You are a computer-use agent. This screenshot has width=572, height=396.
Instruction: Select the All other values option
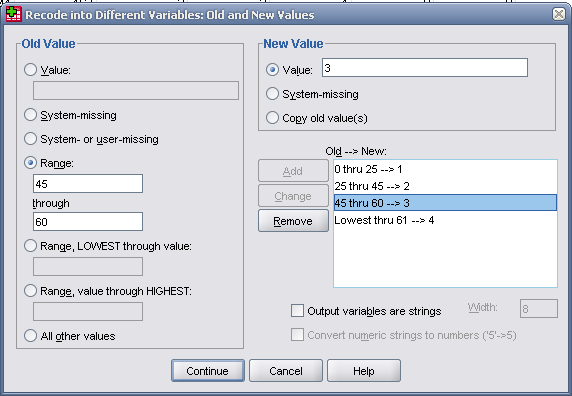[30, 336]
